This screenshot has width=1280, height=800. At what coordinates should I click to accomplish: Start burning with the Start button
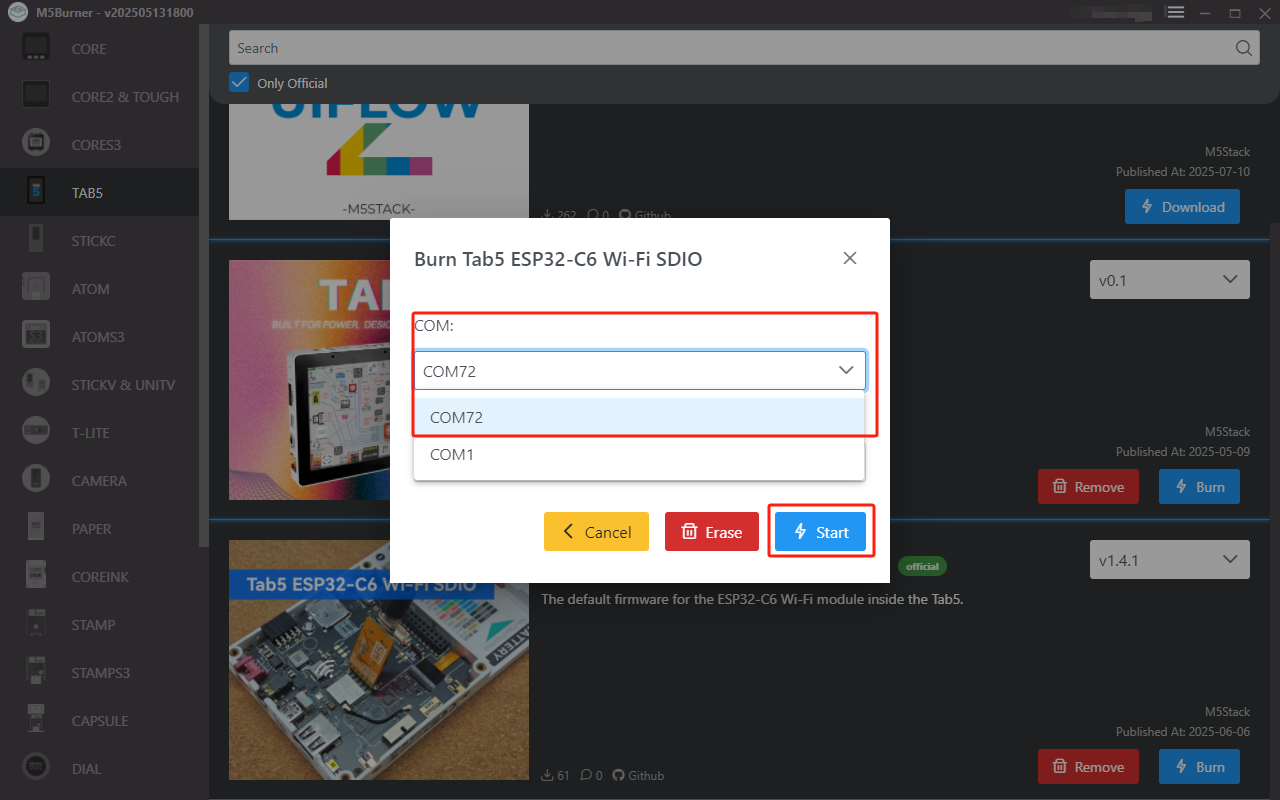pos(820,532)
